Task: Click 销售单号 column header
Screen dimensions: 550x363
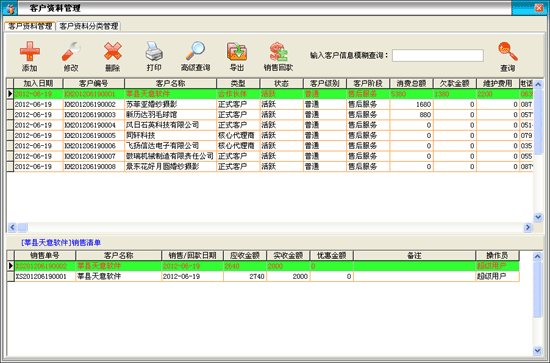Action: click(x=45, y=256)
